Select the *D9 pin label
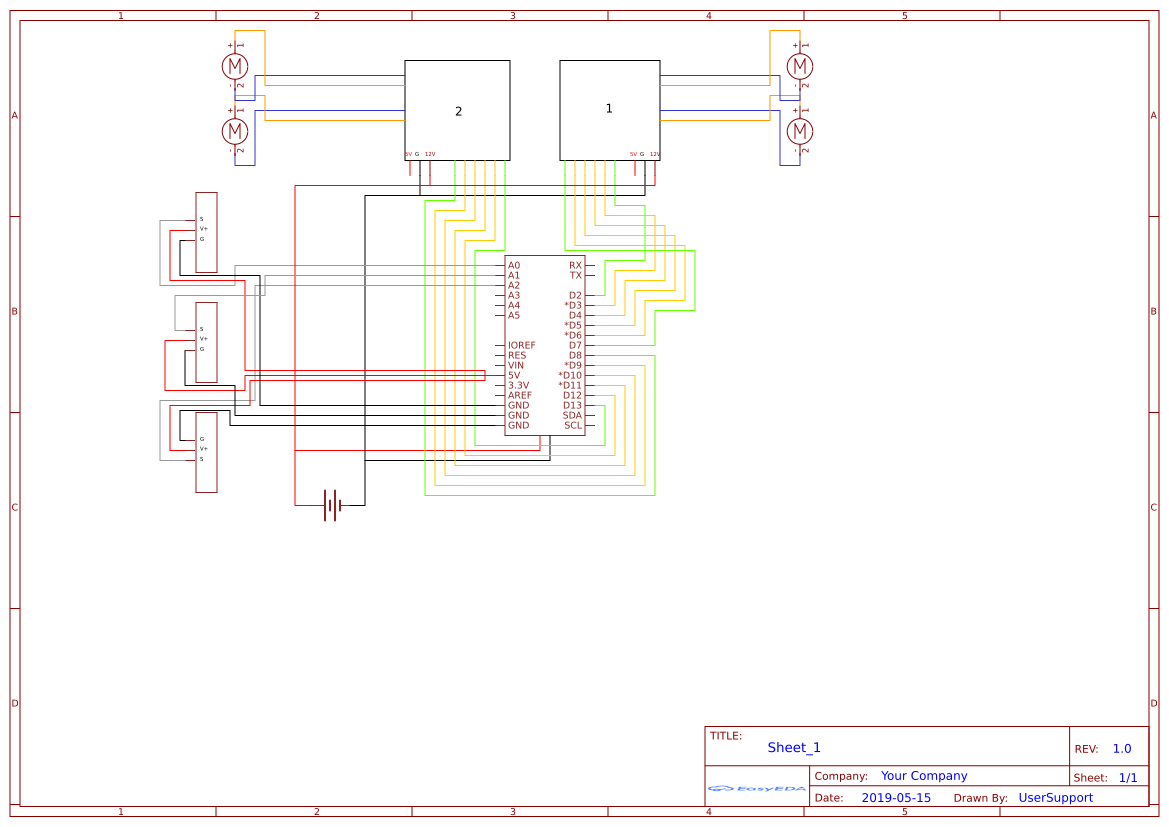 coord(573,365)
